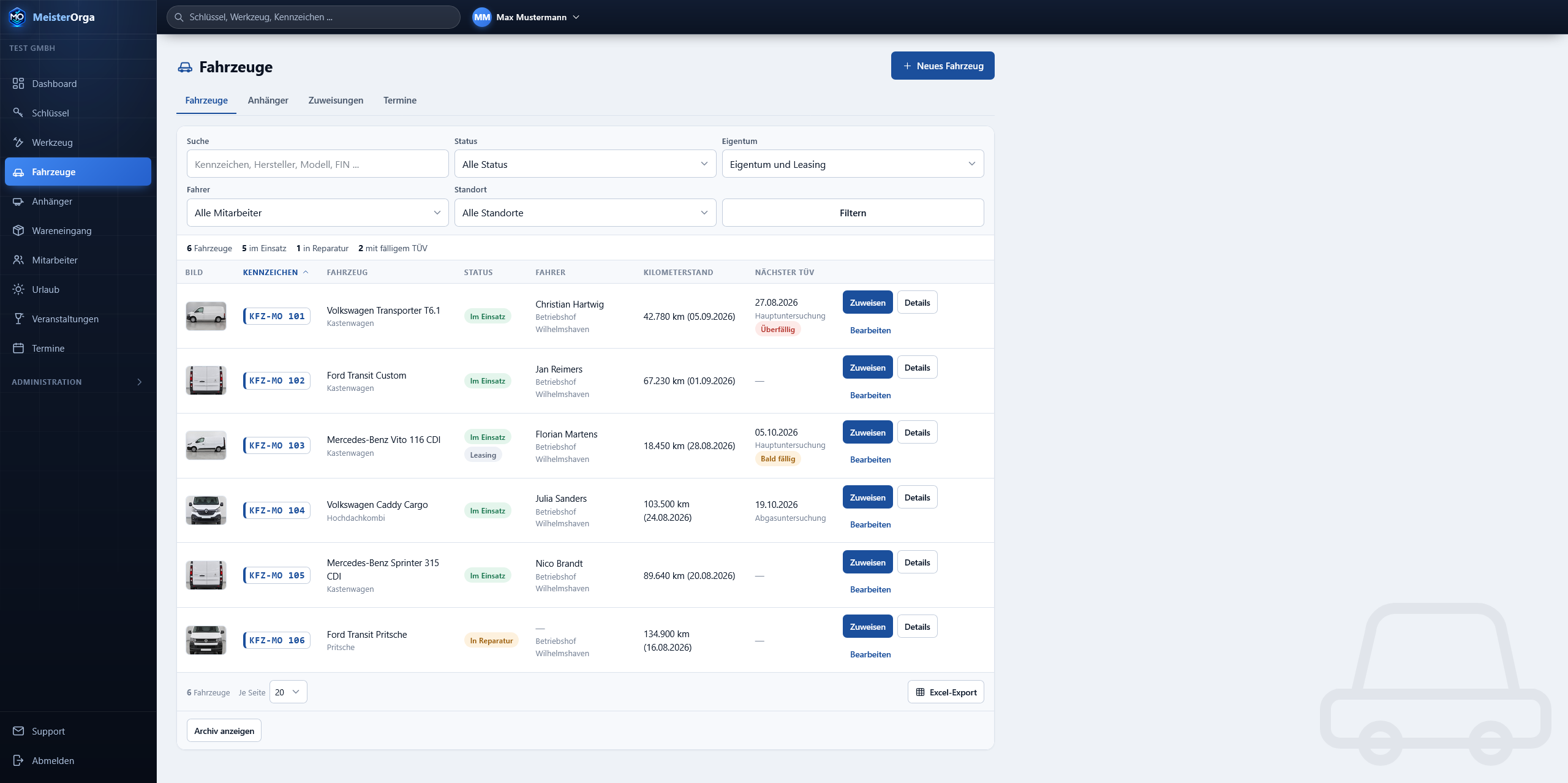Open Veranstaltungen in the sidebar
1568x783 pixels.
coord(78,319)
